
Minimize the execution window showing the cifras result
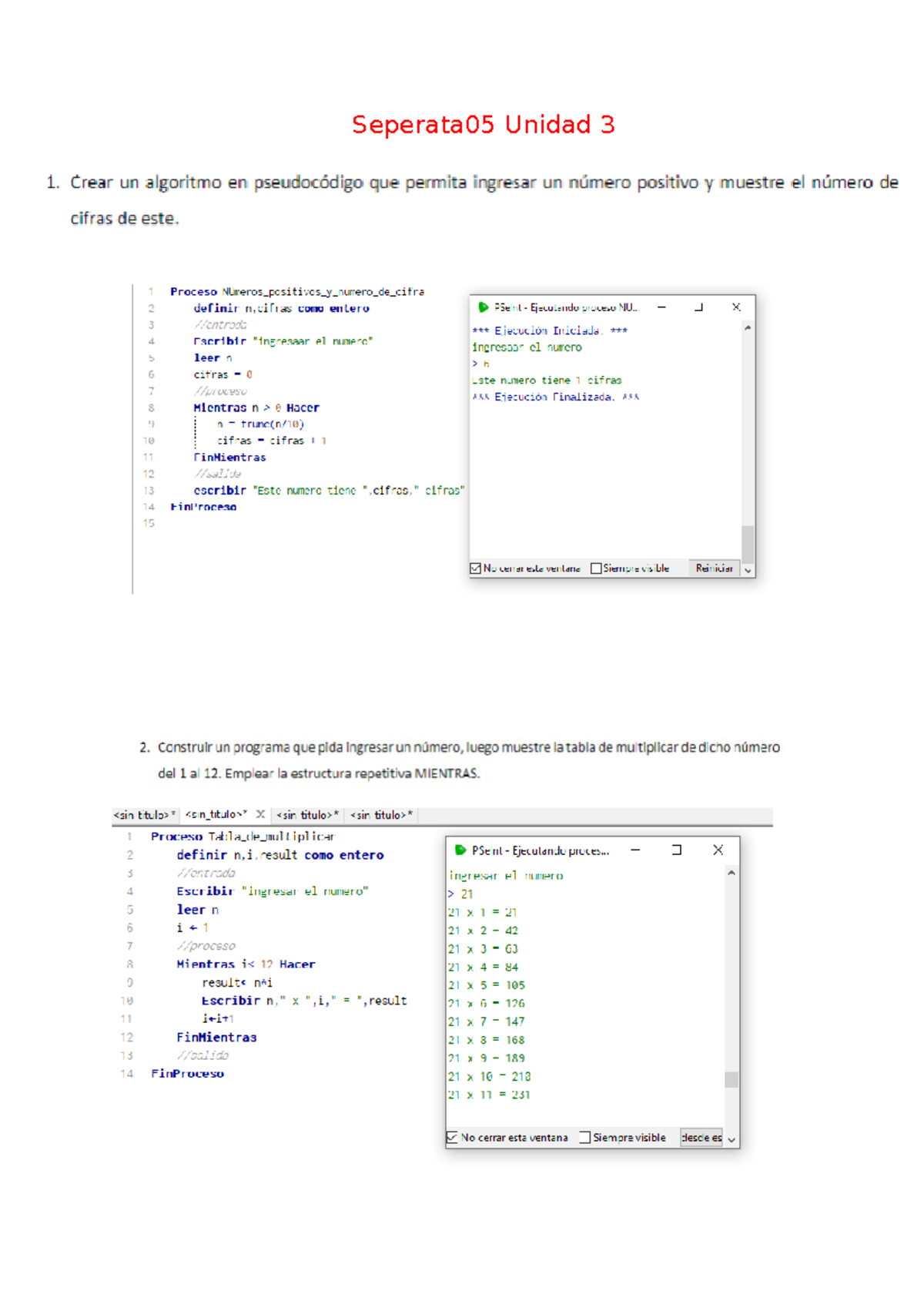click(661, 307)
